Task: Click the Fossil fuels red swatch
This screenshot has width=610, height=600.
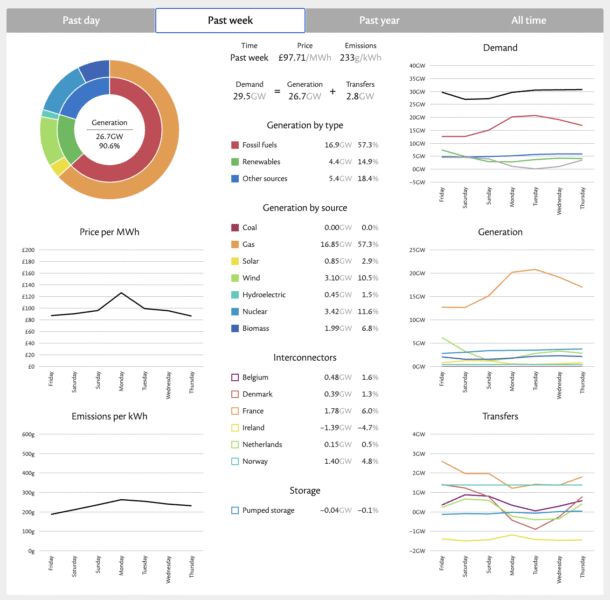Action: 235,144
